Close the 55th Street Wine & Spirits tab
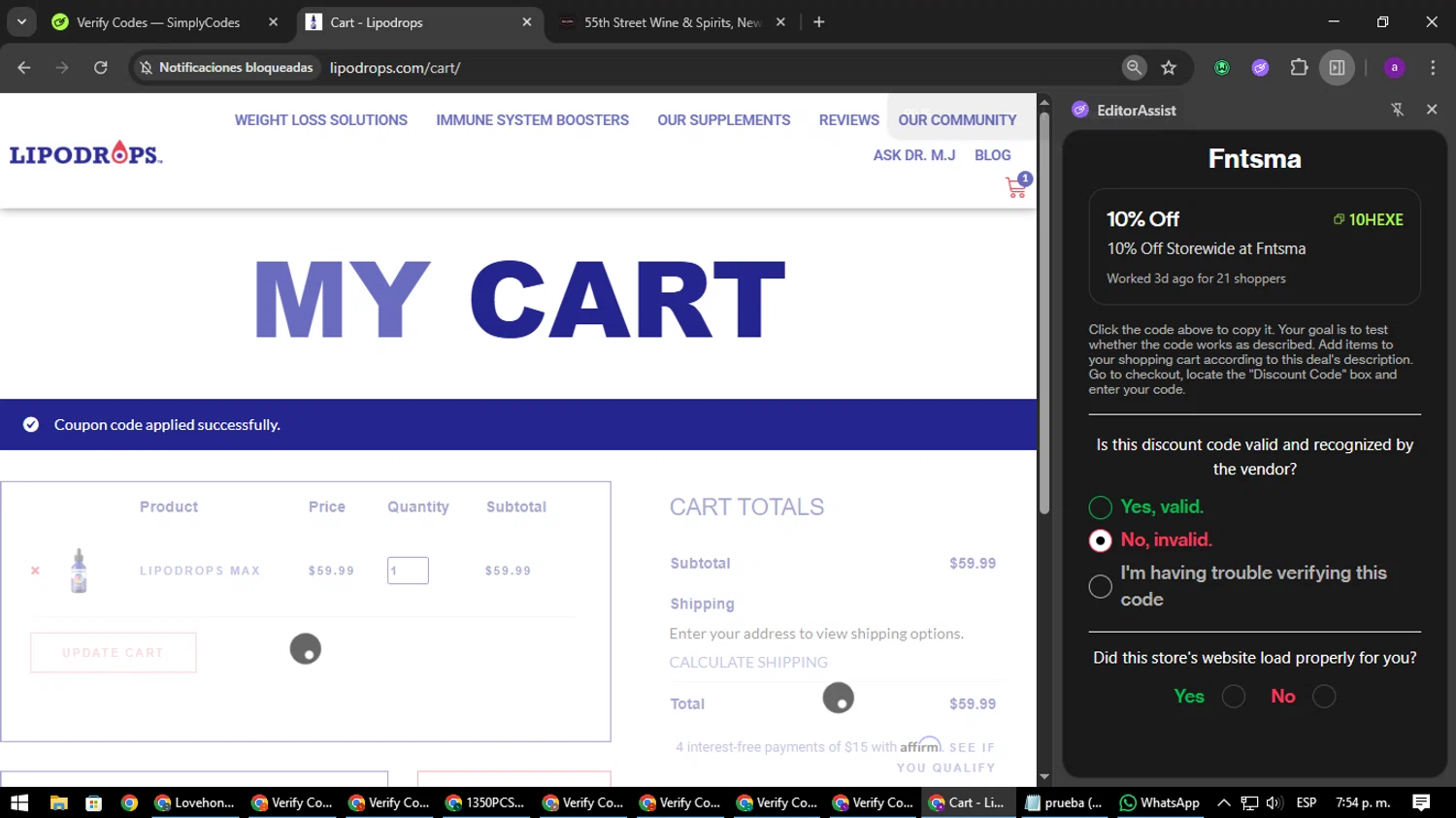1456x818 pixels. pos(780,22)
